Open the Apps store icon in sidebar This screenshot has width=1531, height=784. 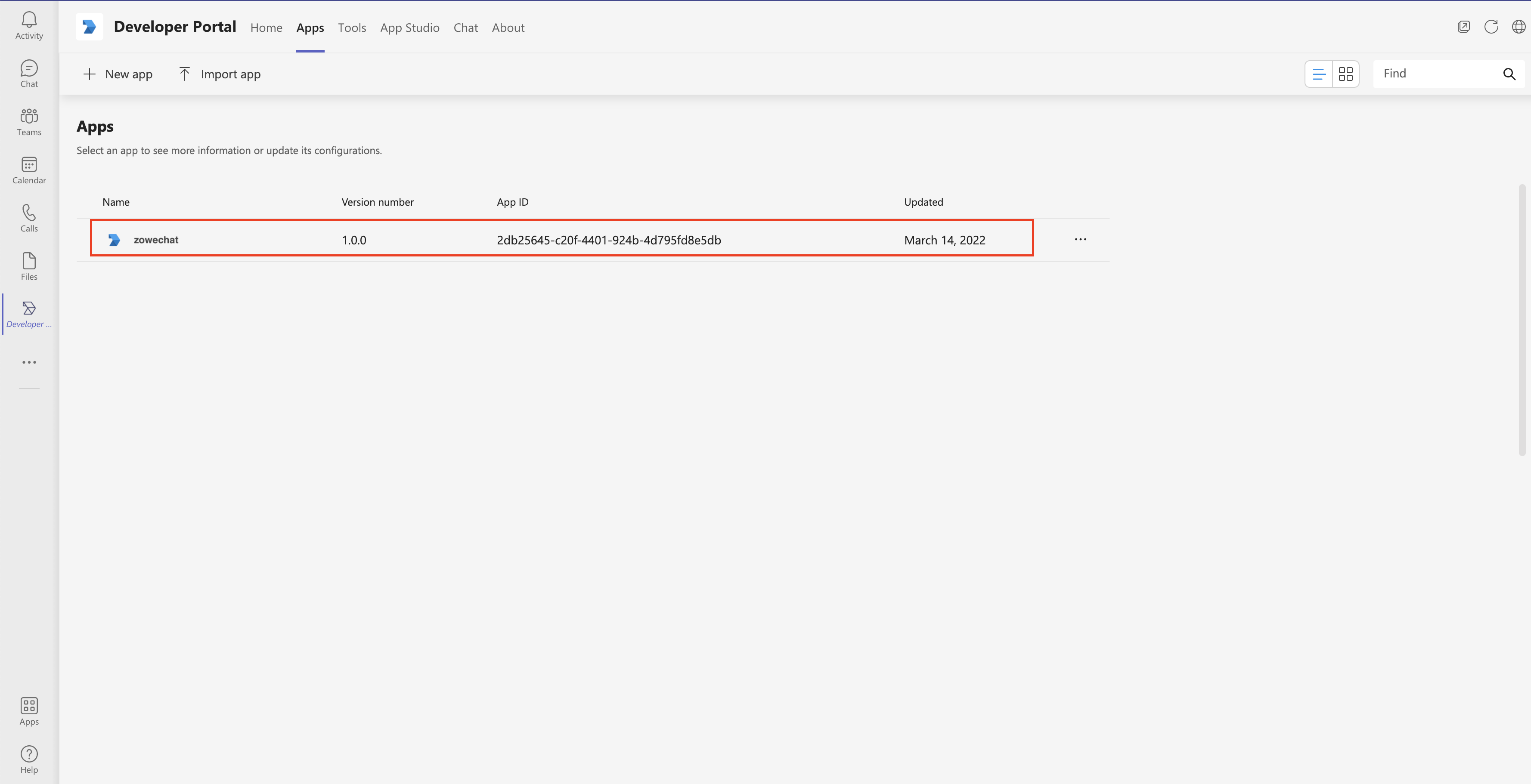click(28, 711)
